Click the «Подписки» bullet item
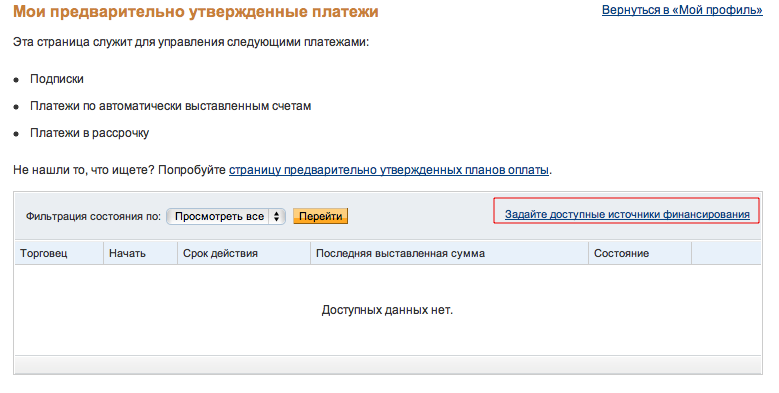Image resolution: width=779 pixels, height=393 pixels. pyautogui.click(x=57, y=79)
